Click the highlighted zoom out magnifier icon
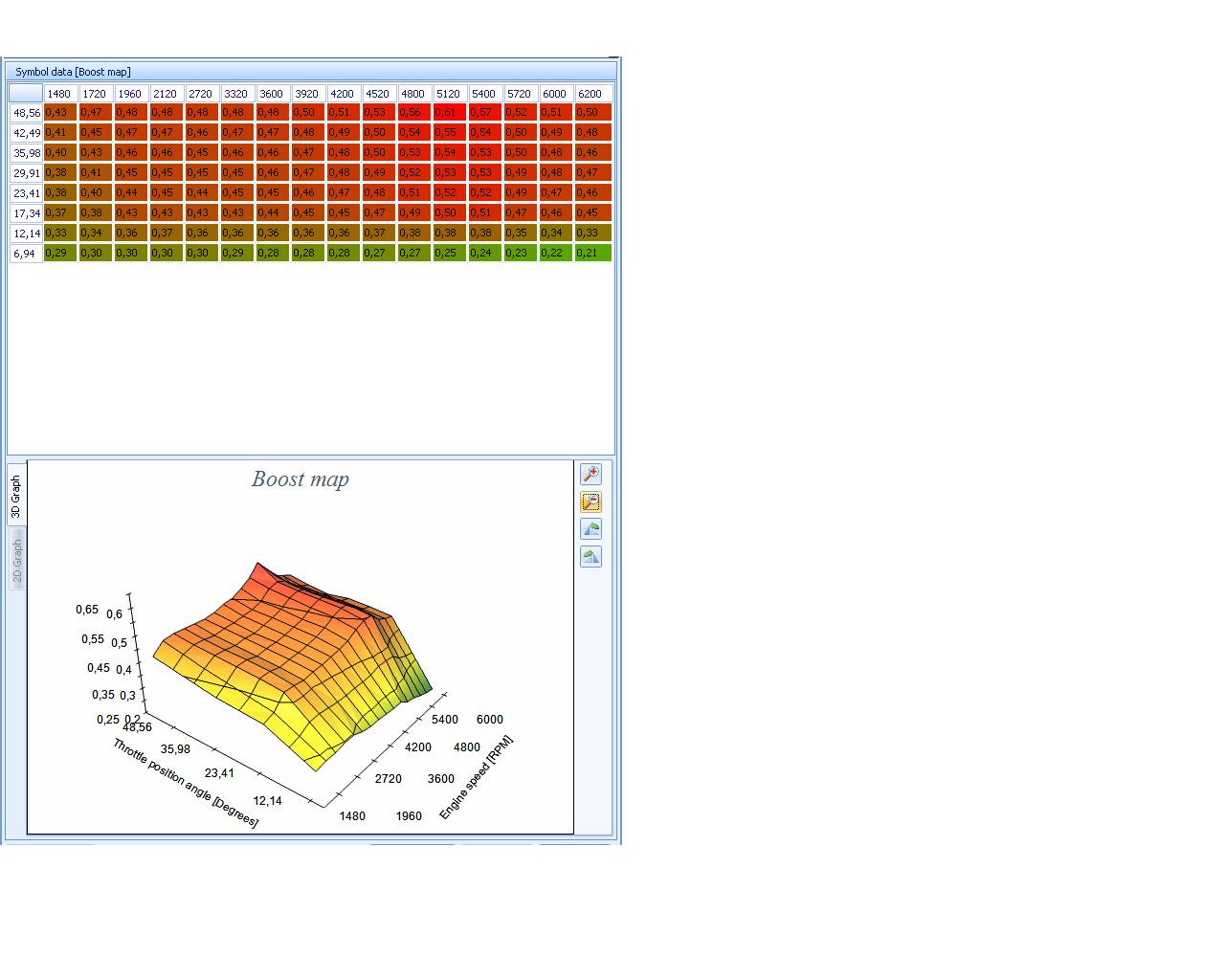The image size is (1225, 980). click(590, 501)
